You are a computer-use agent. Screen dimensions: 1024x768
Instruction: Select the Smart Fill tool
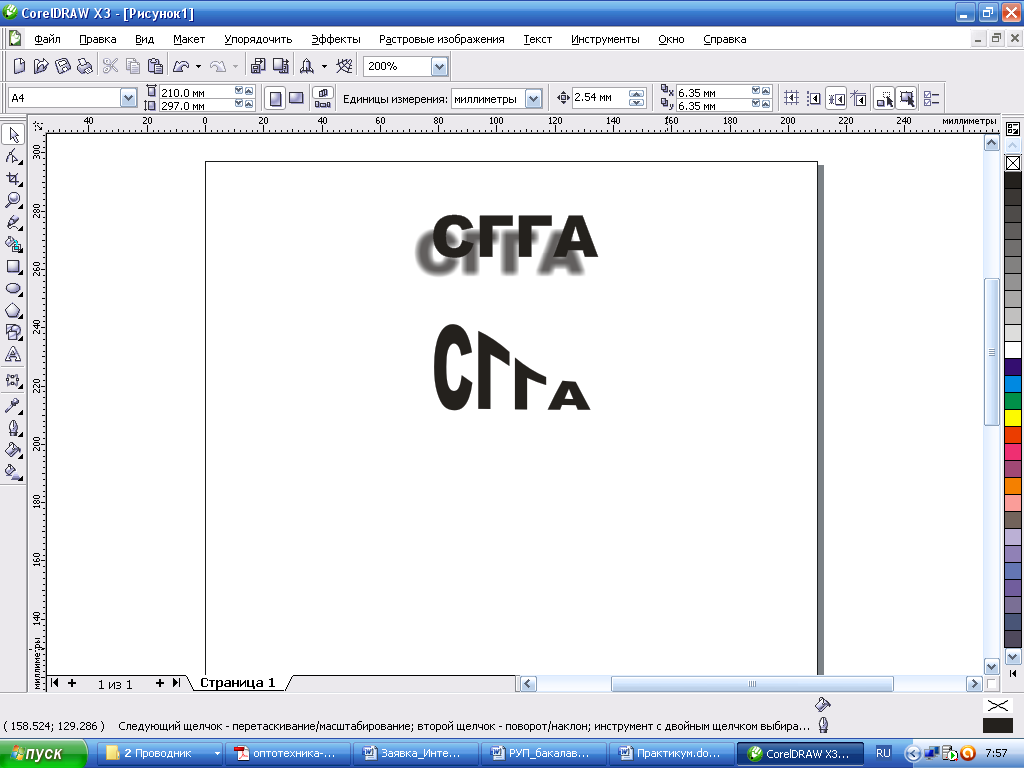13,245
